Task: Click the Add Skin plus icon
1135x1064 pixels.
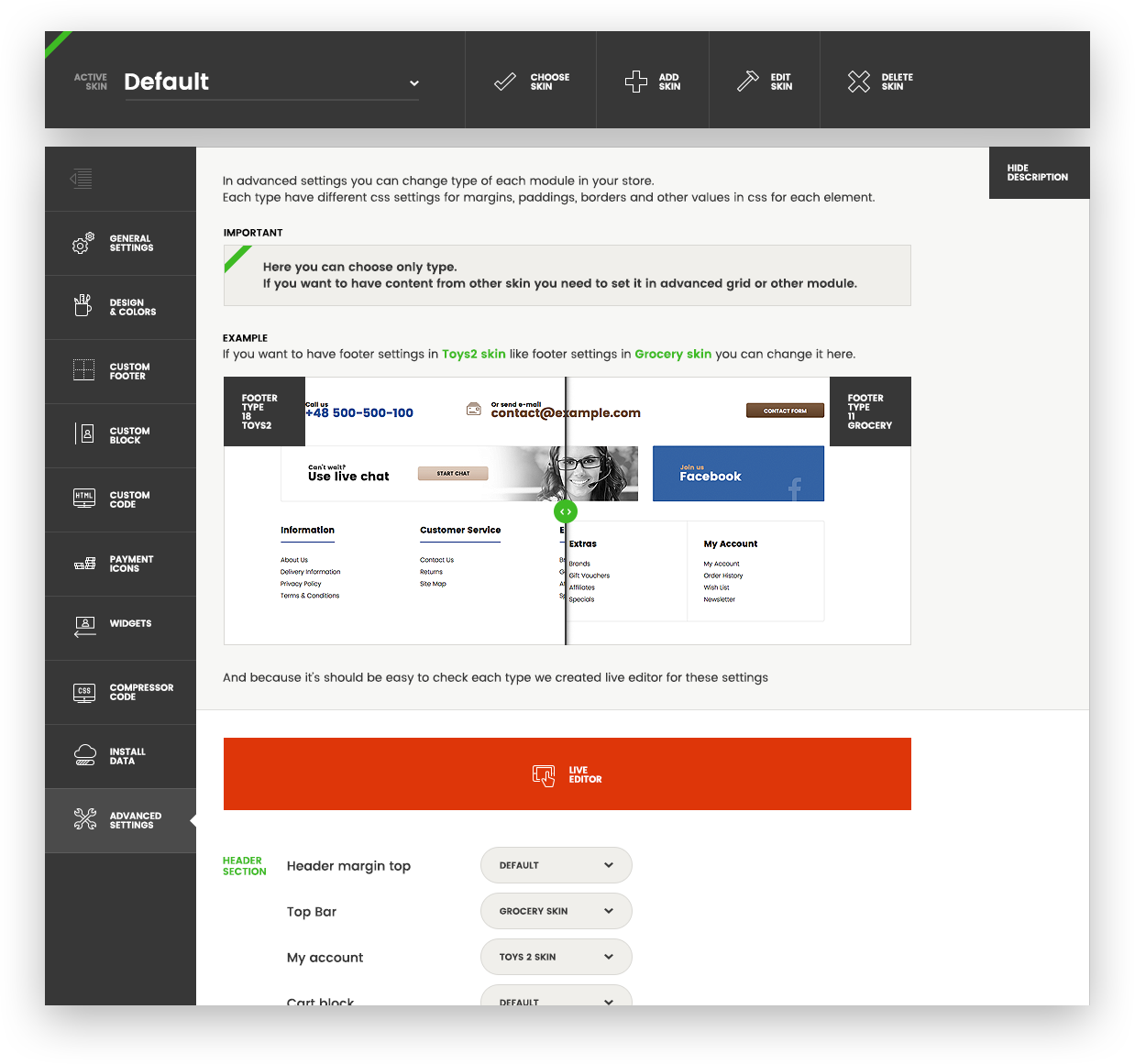Action: 635,82
